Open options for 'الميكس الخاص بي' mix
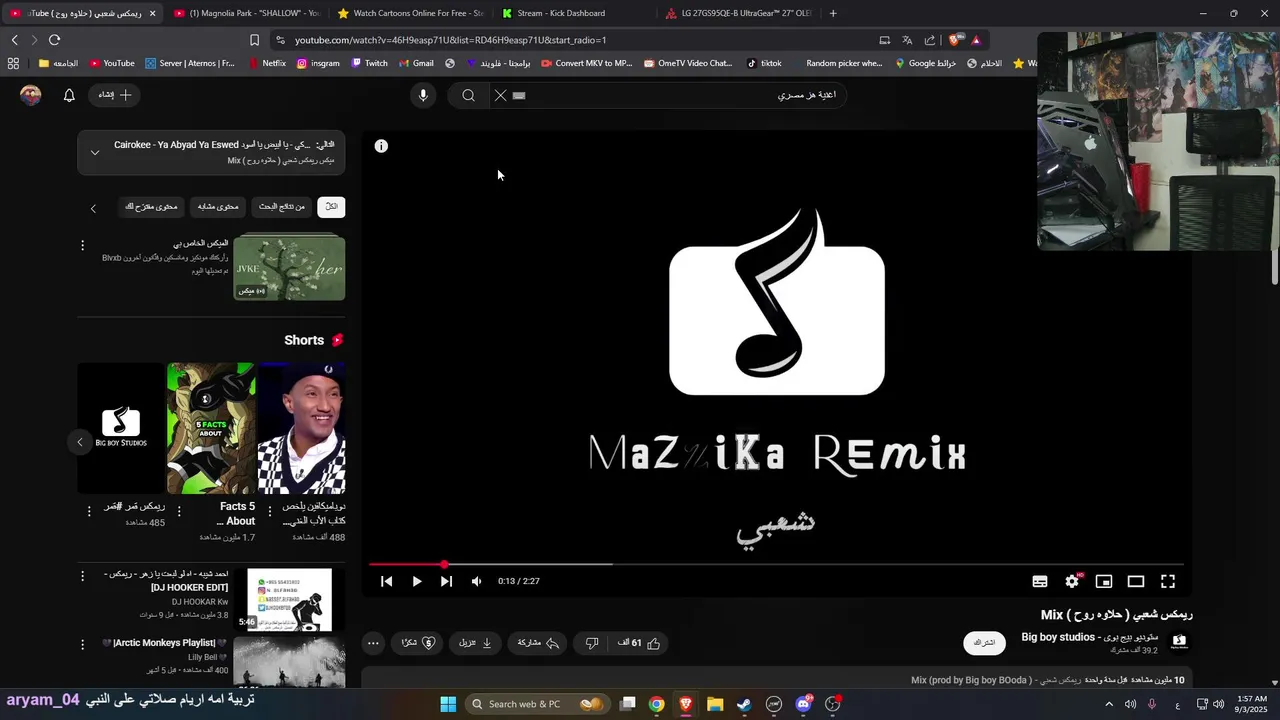The height and width of the screenshot is (720, 1280). [x=82, y=245]
